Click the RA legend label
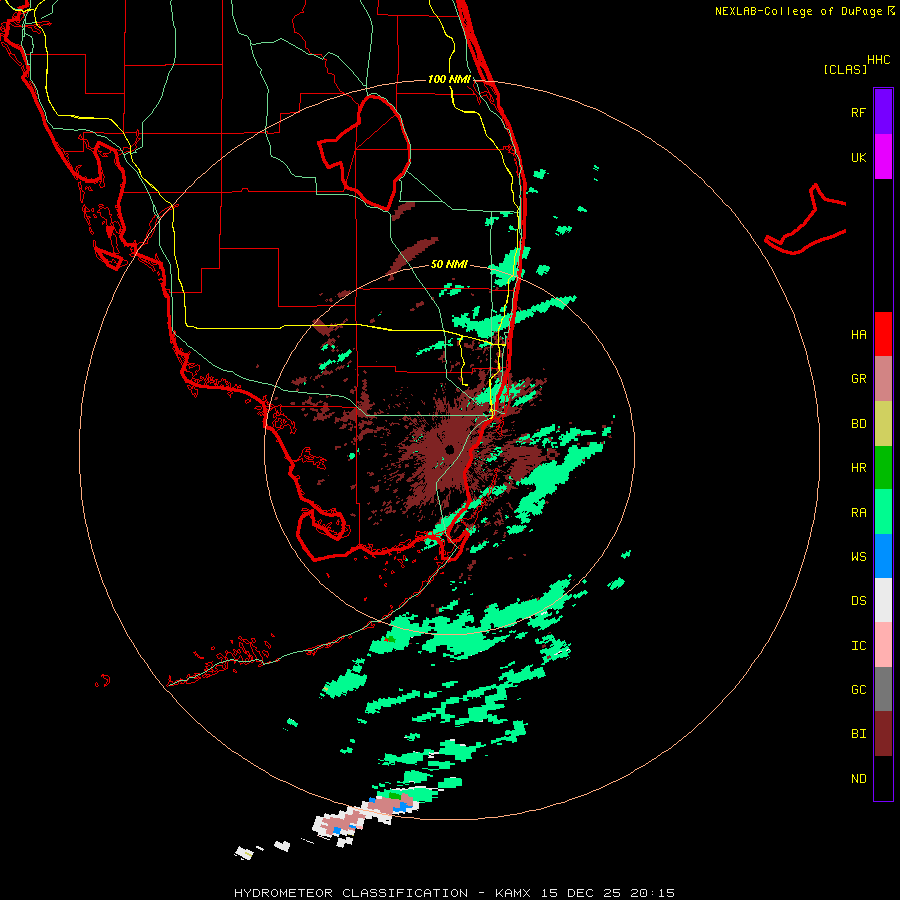 pos(858,513)
